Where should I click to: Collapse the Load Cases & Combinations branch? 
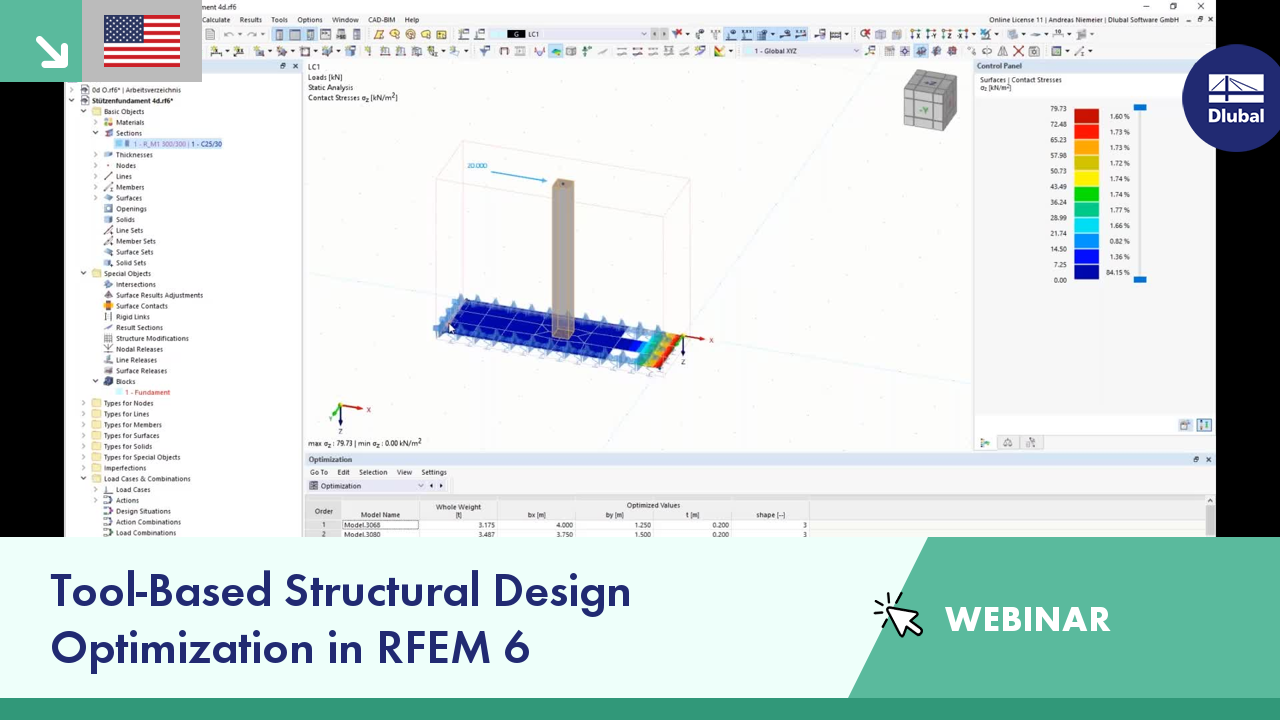coord(83,478)
